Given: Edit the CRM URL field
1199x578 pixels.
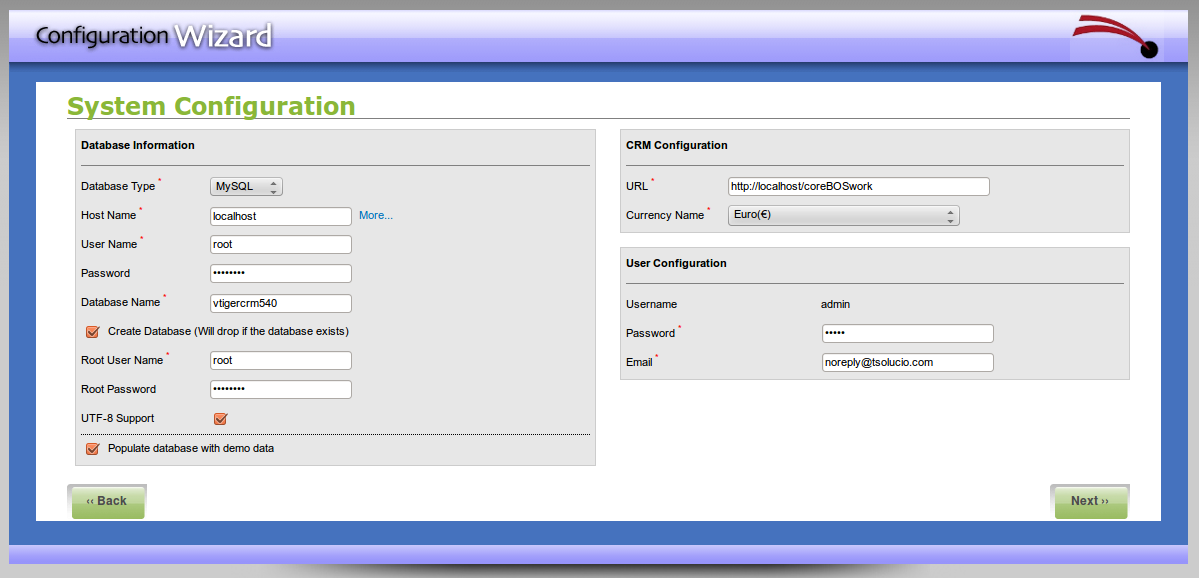Looking at the screenshot, I should 858,187.
